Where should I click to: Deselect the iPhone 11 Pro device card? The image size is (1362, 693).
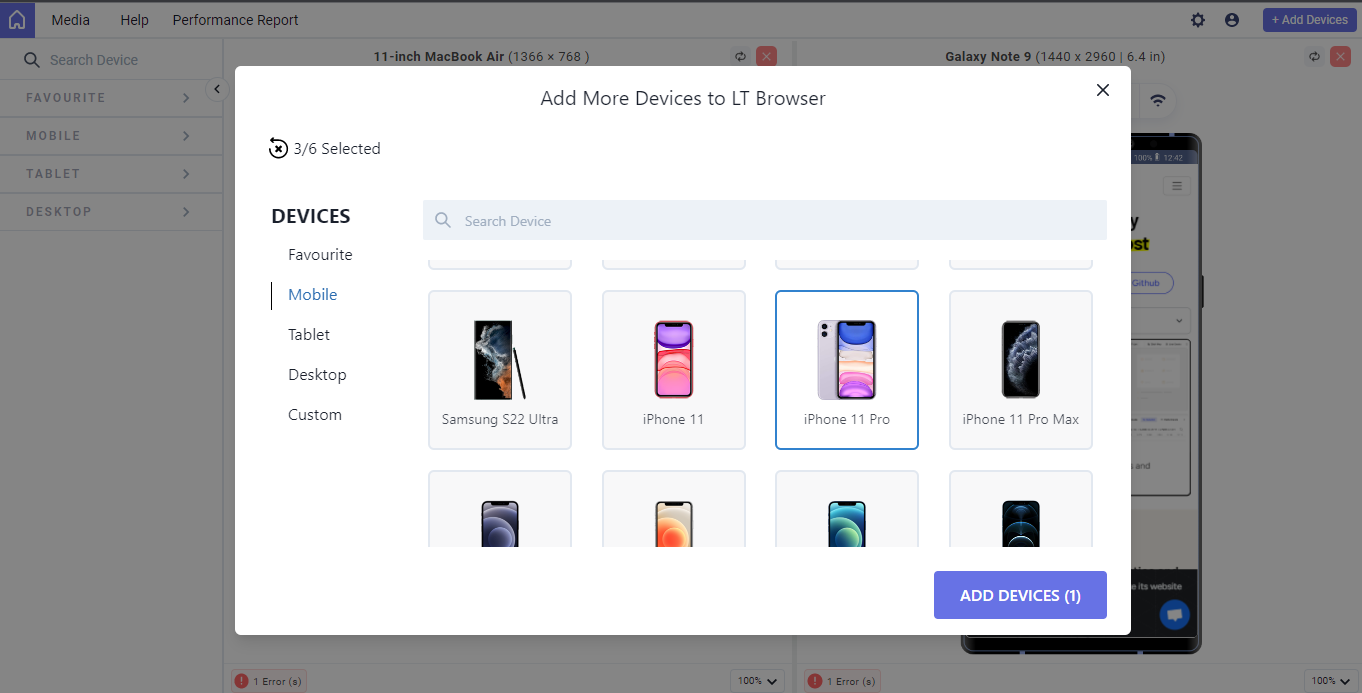[x=847, y=370]
